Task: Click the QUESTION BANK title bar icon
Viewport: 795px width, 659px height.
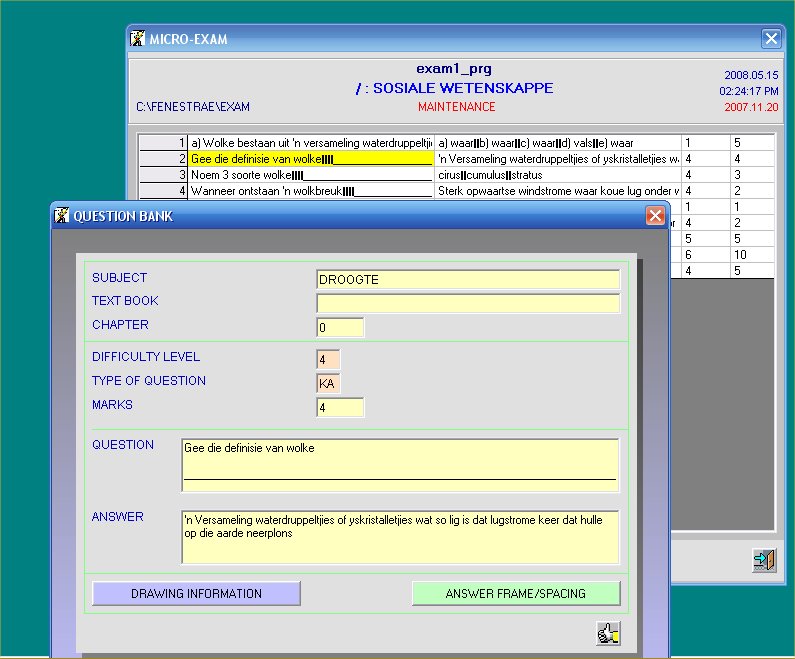Action: click(x=62, y=216)
